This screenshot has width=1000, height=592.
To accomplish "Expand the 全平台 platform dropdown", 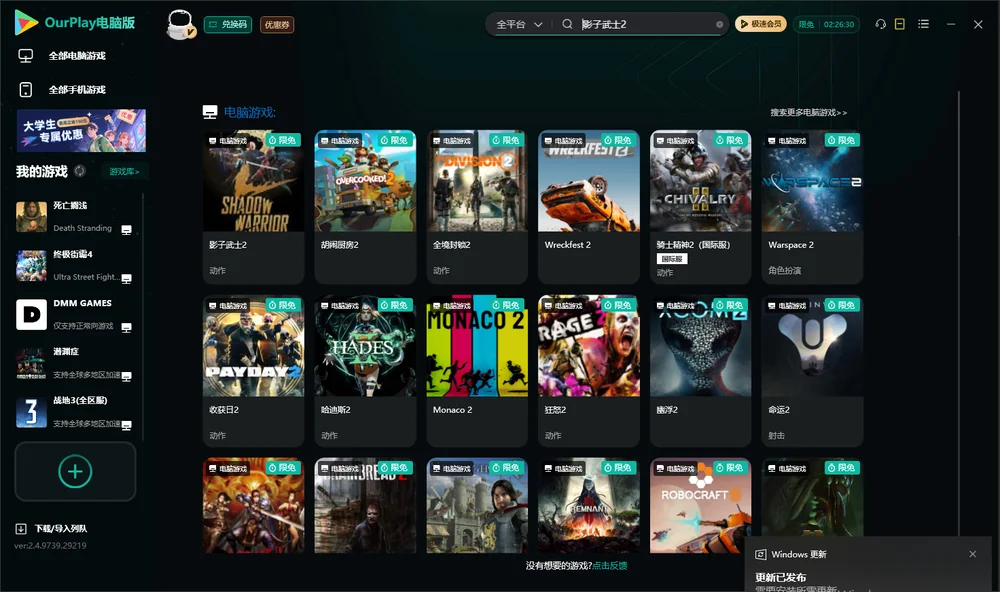I will click(519, 24).
